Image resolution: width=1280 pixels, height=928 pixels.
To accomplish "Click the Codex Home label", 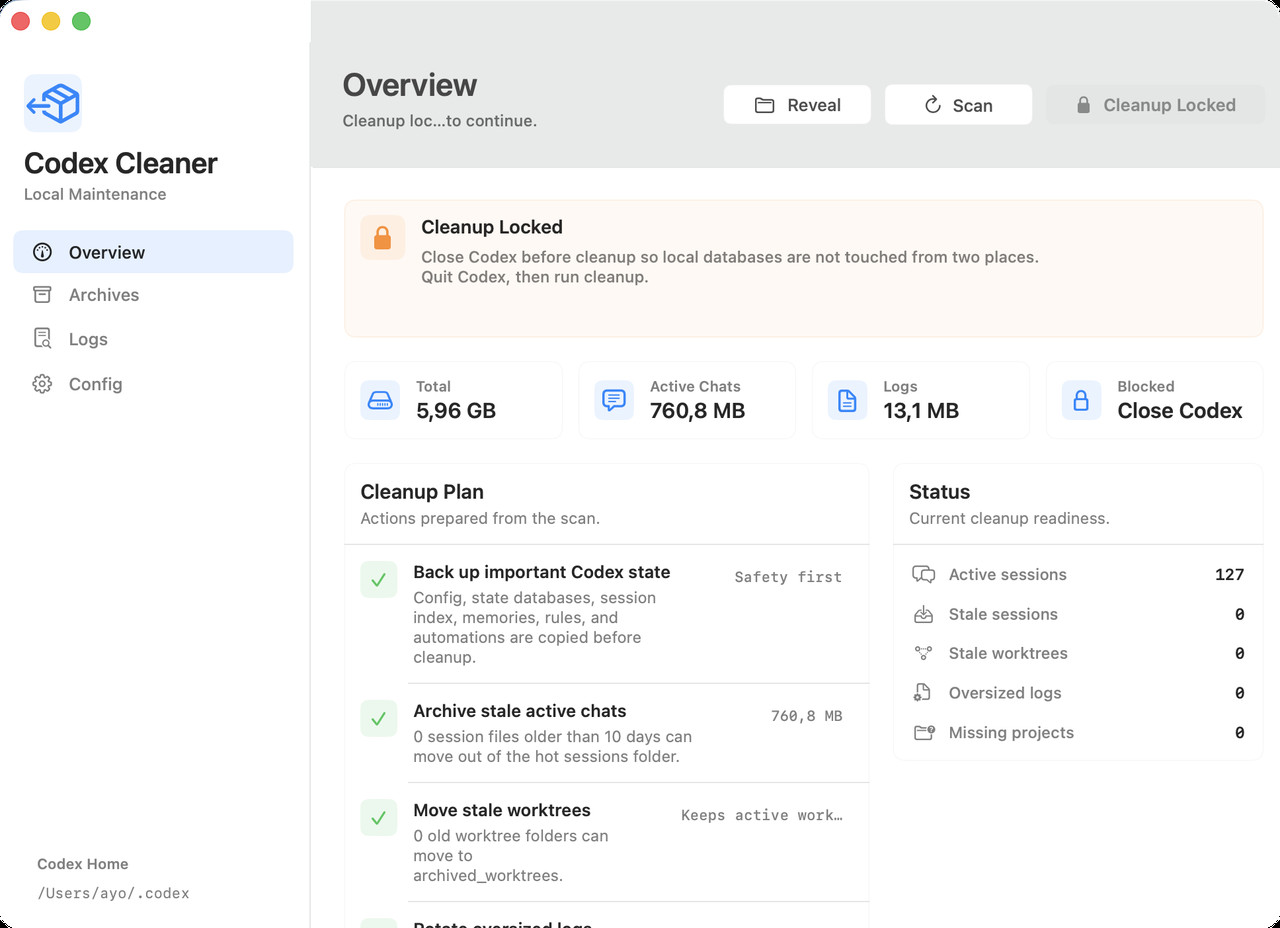I will (x=83, y=864).
